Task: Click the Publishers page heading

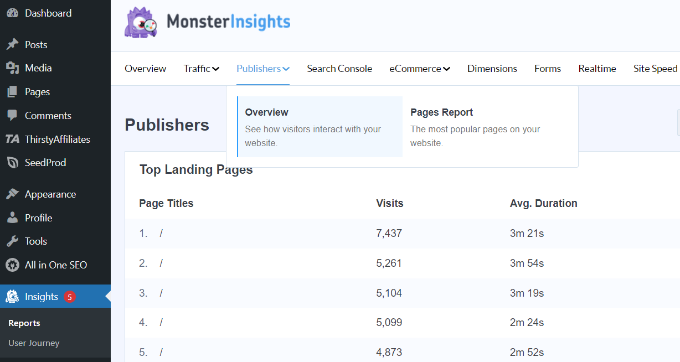Action: click(167, 125)
